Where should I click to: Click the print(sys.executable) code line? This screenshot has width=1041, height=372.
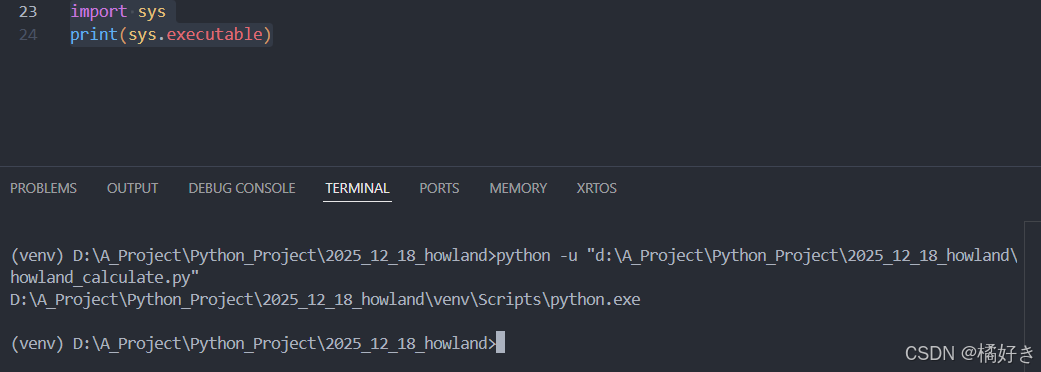(x=171, y=35)
